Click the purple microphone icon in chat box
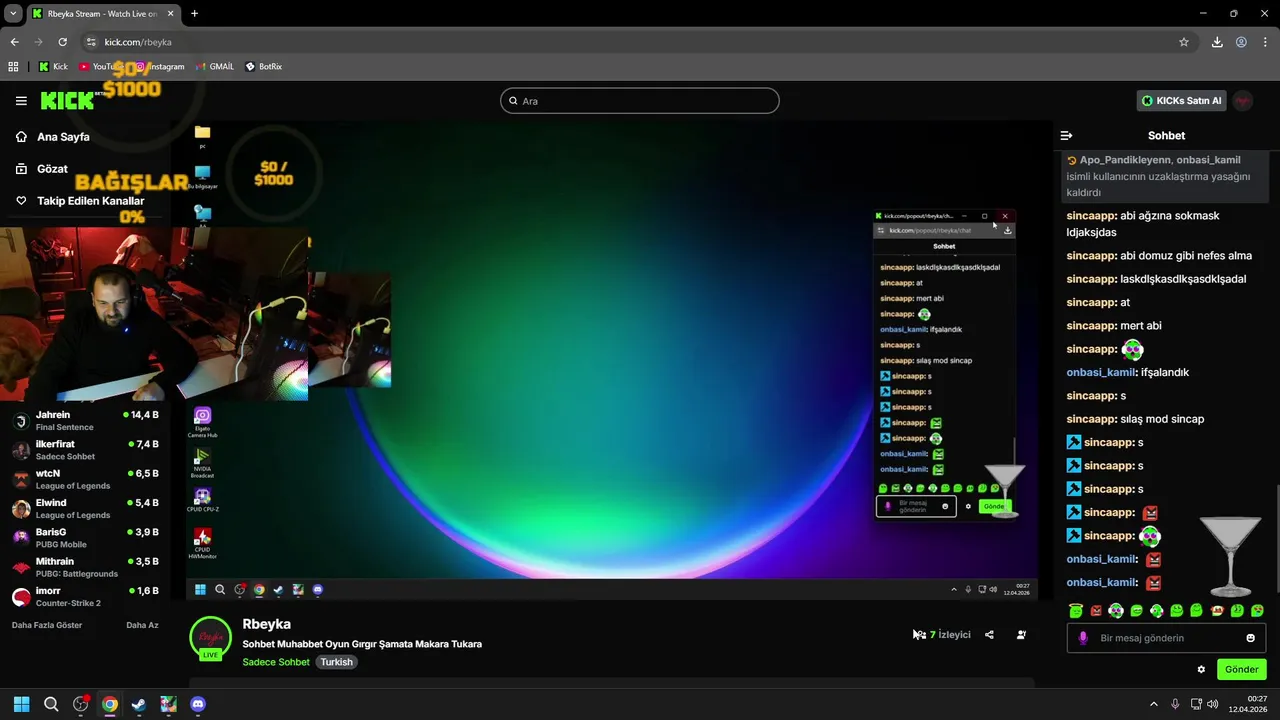1280x720 pixels. point(1082,638)
